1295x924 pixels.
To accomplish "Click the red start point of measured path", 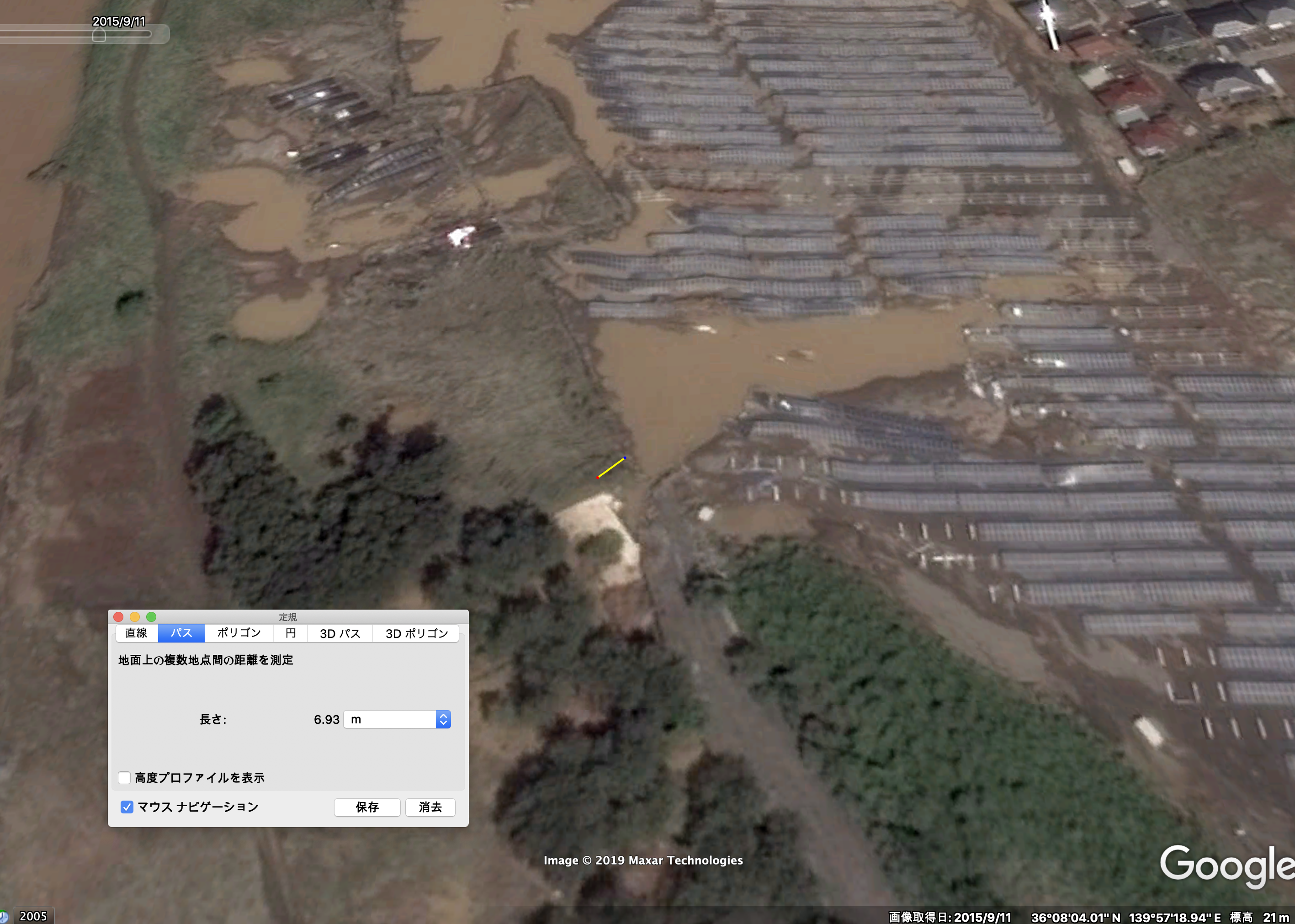I will click(x=597, y=478).
